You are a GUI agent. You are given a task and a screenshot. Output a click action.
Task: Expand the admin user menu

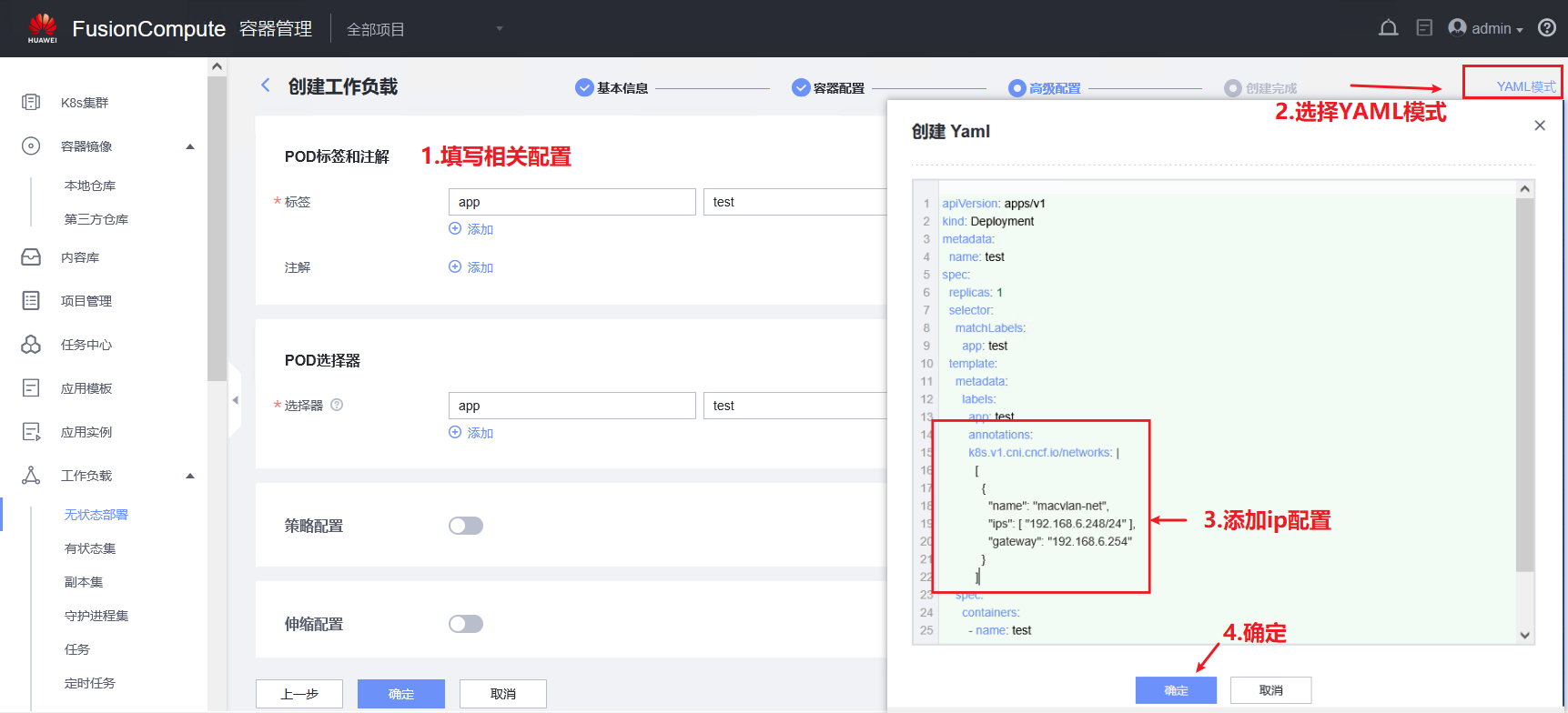(x=1486, y=28)
